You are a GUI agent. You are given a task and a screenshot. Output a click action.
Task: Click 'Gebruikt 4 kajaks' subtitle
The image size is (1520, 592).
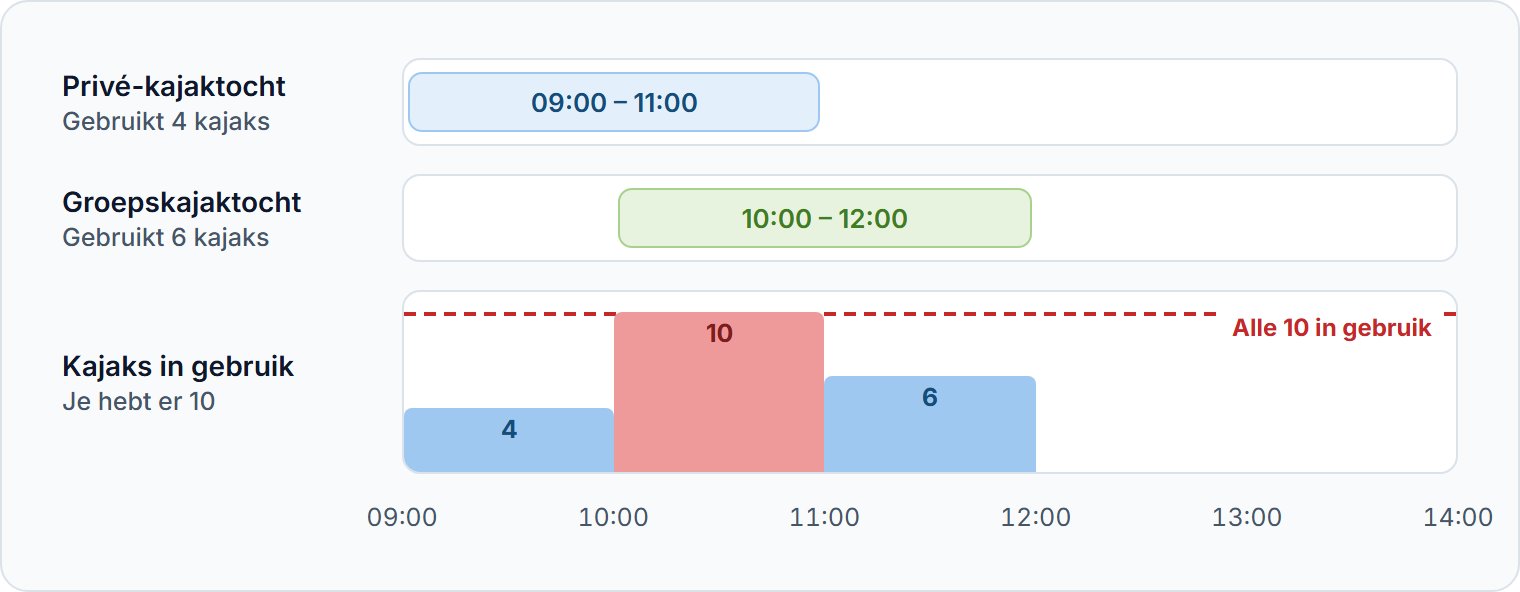coord(166,122)
